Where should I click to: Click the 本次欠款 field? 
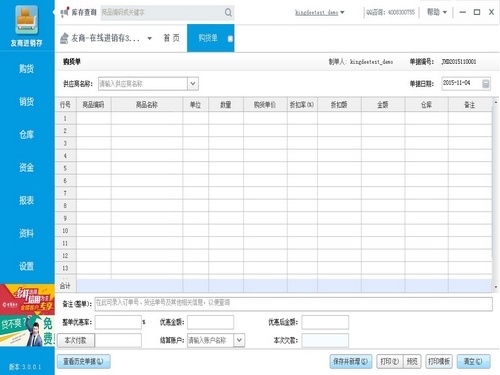click(x=325, y=340)
